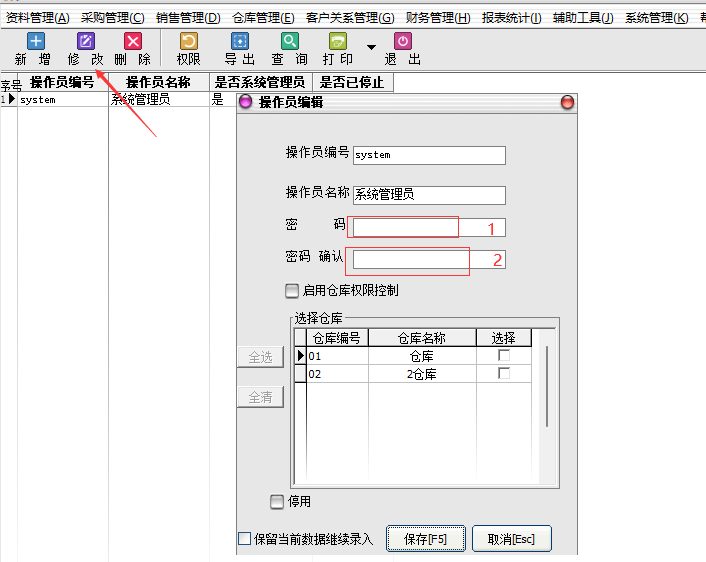Check 保留当前数据继续录入 option
This screenshot has width=706, height=562.
coord(245,539)
